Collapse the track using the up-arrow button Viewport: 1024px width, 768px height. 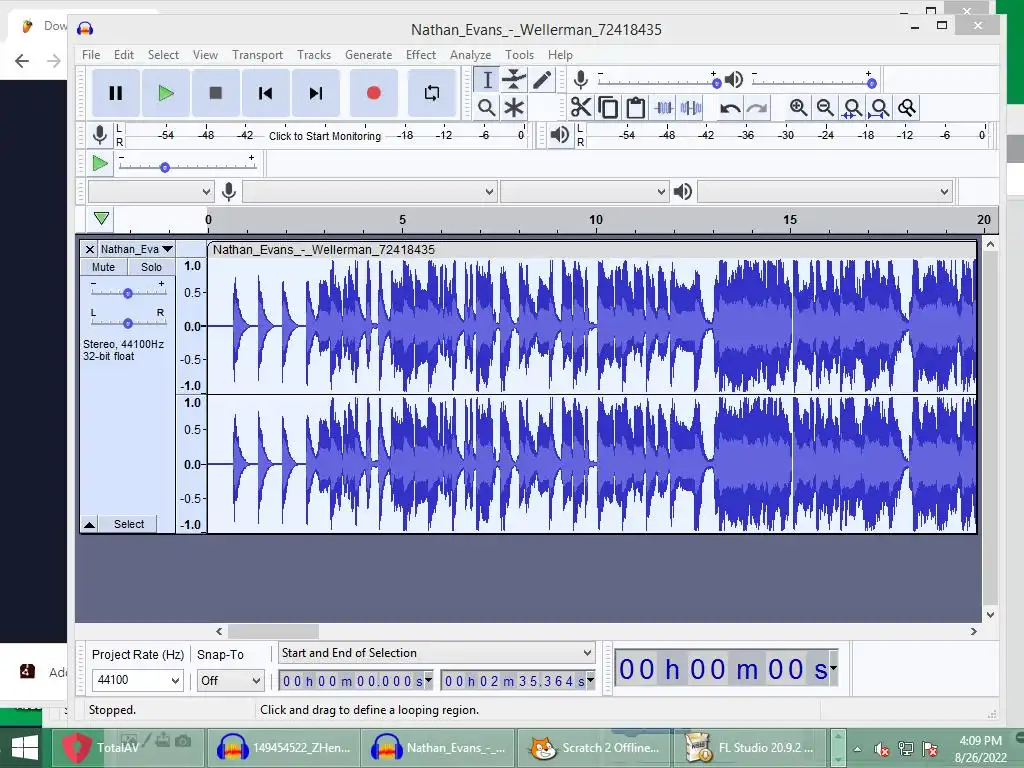[89, 524]
